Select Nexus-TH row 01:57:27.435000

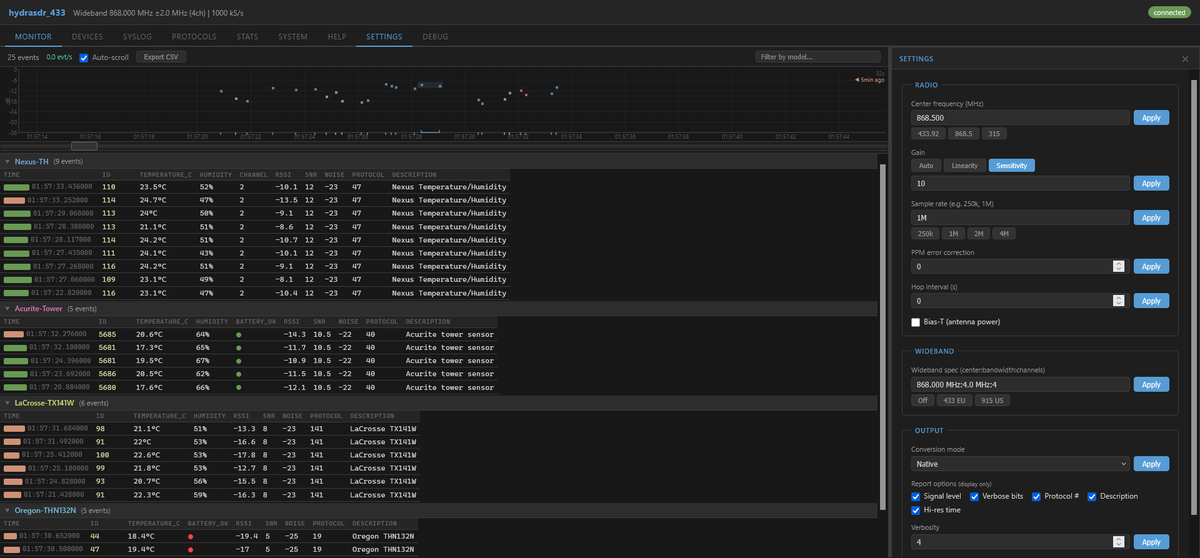(x=254, y=254)
